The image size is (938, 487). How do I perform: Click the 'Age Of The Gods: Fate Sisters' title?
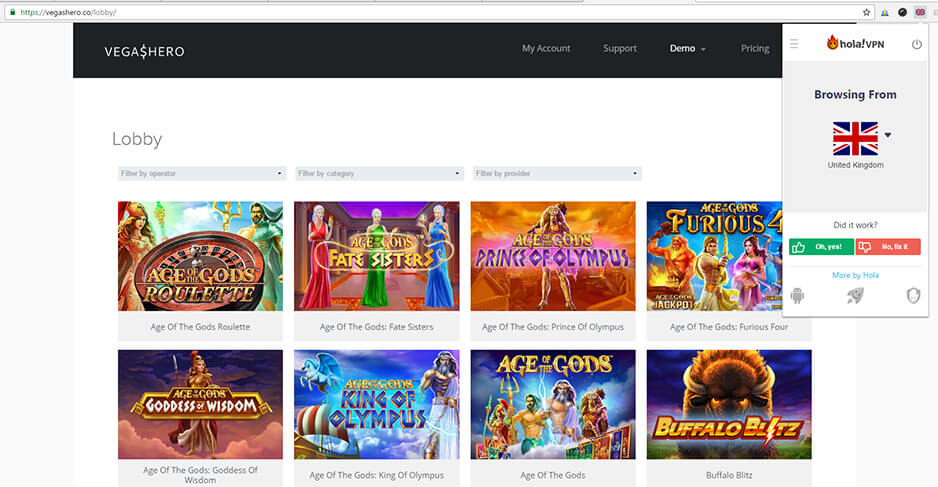[x=377, y=327]
